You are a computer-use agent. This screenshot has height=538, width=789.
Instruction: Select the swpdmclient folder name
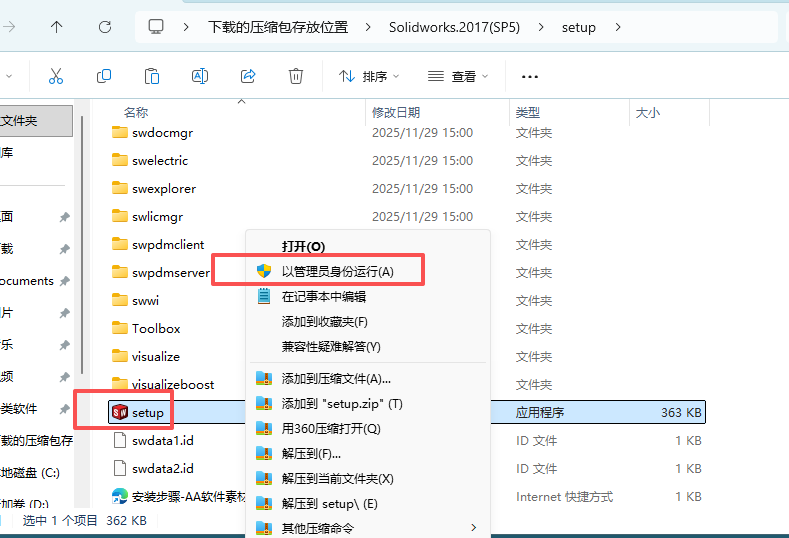[168, 245]
